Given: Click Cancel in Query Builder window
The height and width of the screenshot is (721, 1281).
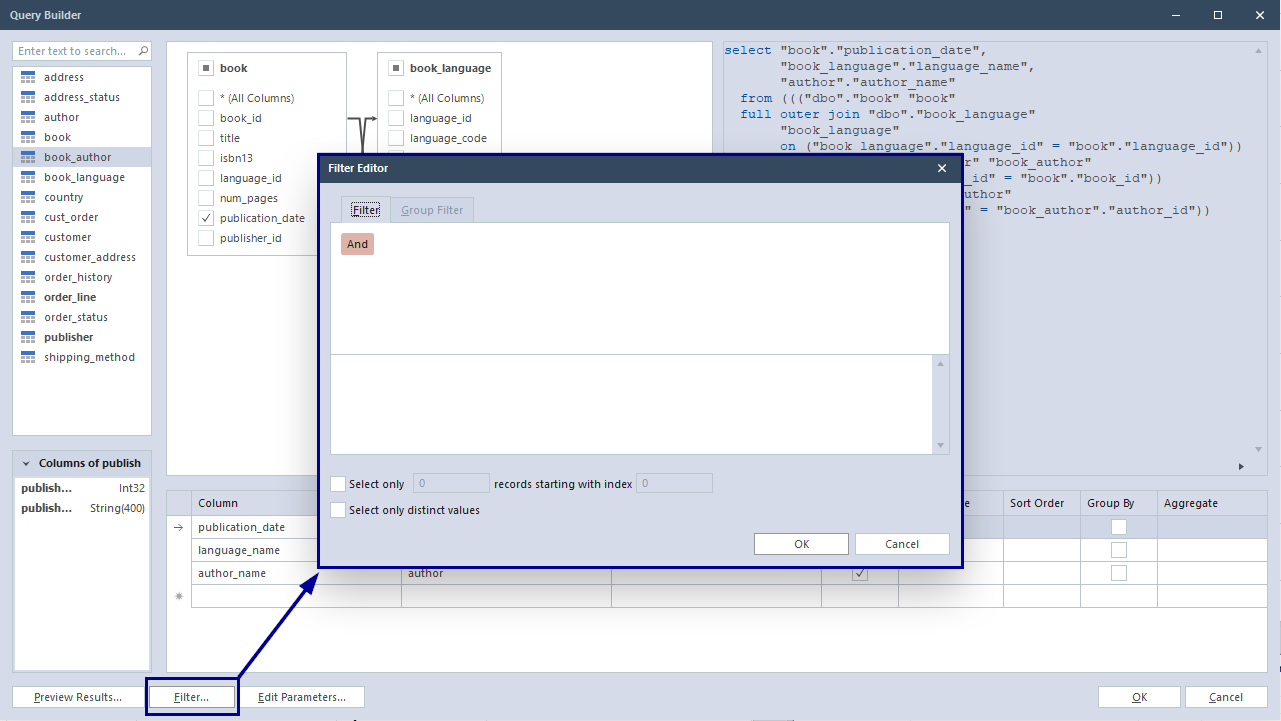Looking at the screenshot, I should click(x=1226, y=697).
